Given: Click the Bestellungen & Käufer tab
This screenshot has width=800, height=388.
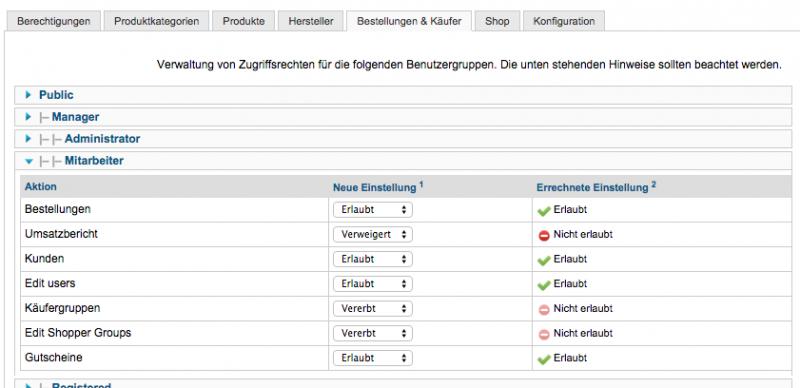Looking at the screenshot, I should tap(409, 21).
